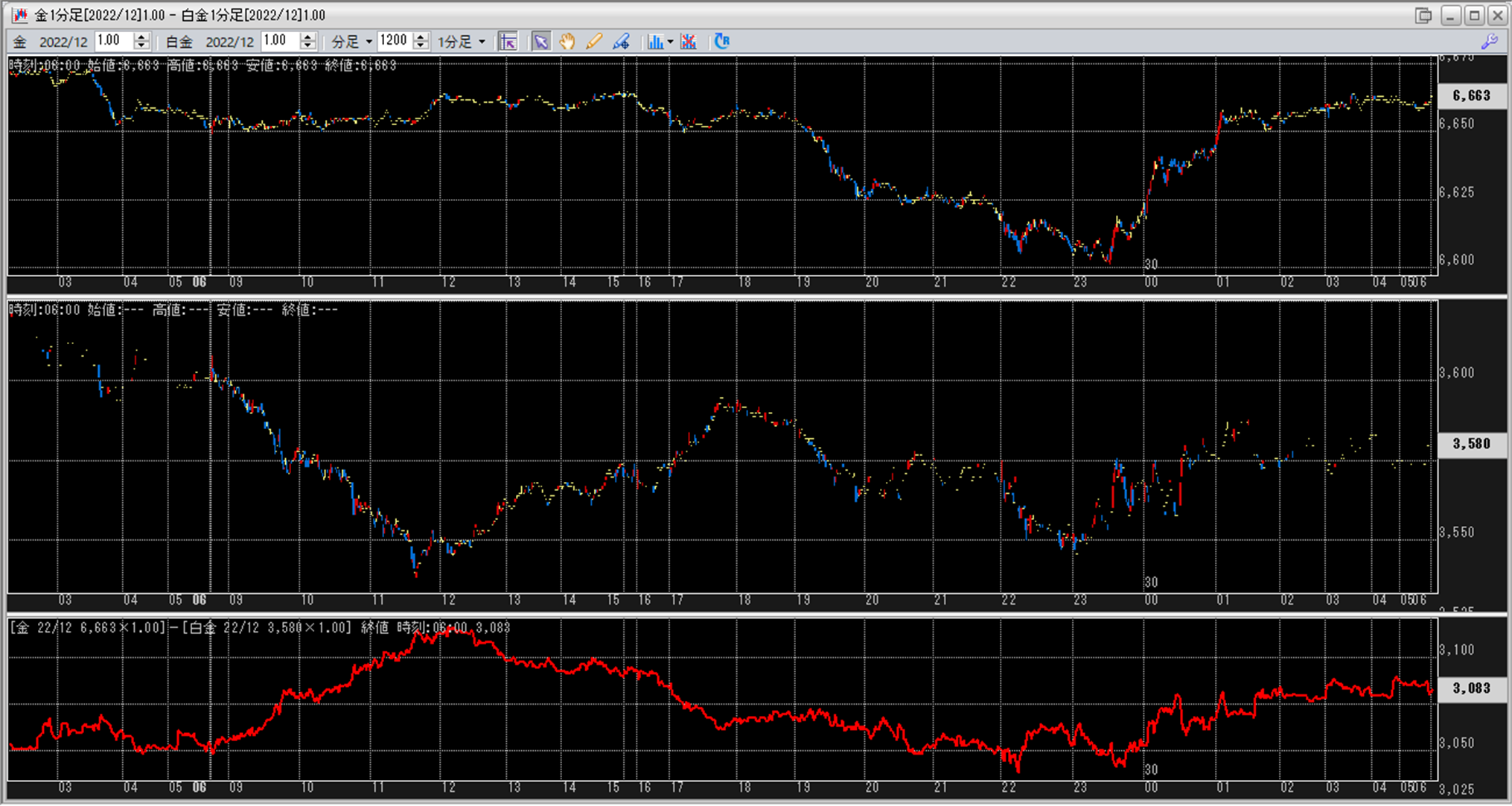The image size is (1512, 806).
Task: Click the drawing edit pen icon
Action: pyautogui.click(x=621, y=42)
